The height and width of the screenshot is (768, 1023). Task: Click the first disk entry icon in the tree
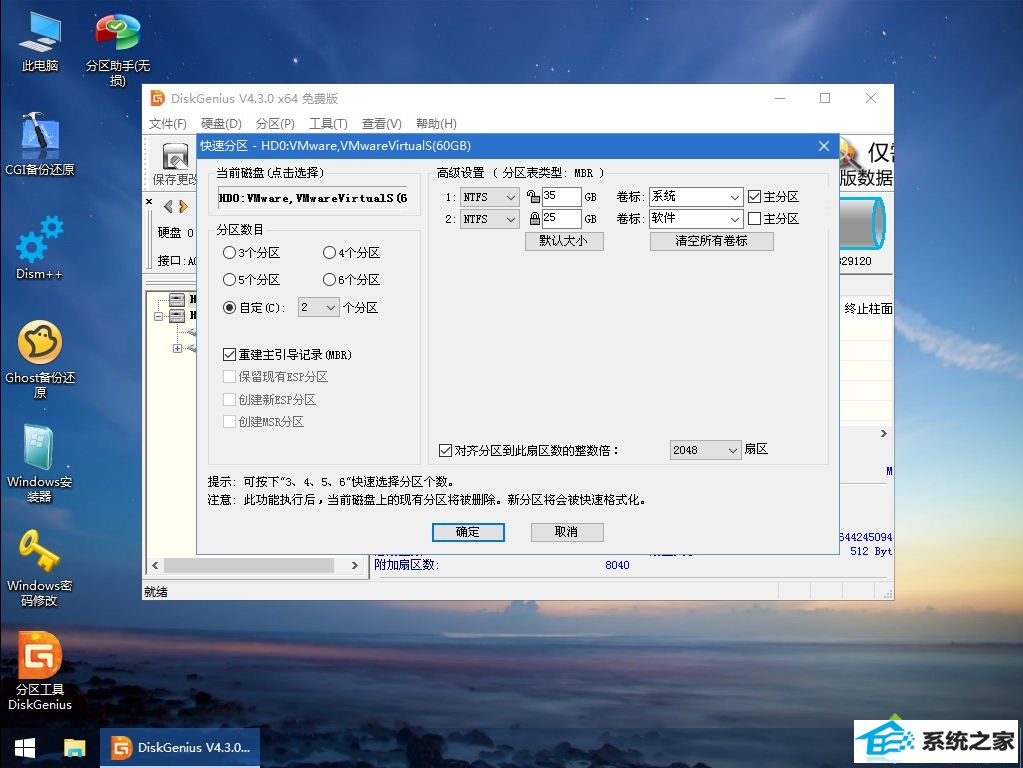point(177,300)
